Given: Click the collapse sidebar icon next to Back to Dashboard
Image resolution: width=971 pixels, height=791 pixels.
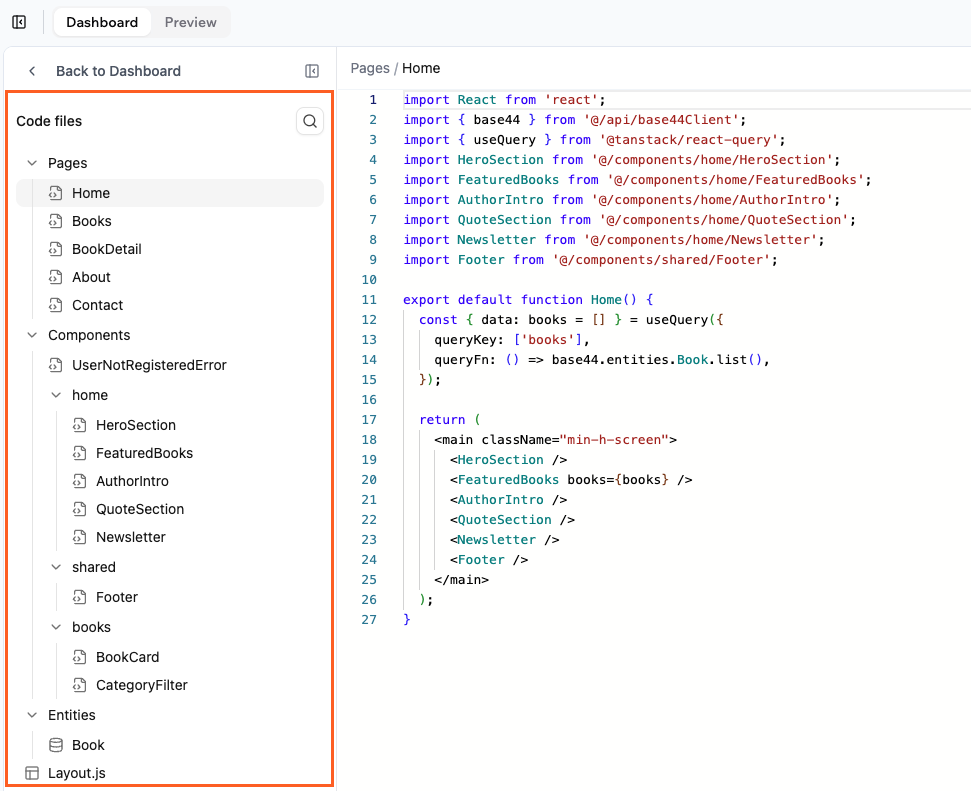Looking at the screenshot, I should click(311, 70).
